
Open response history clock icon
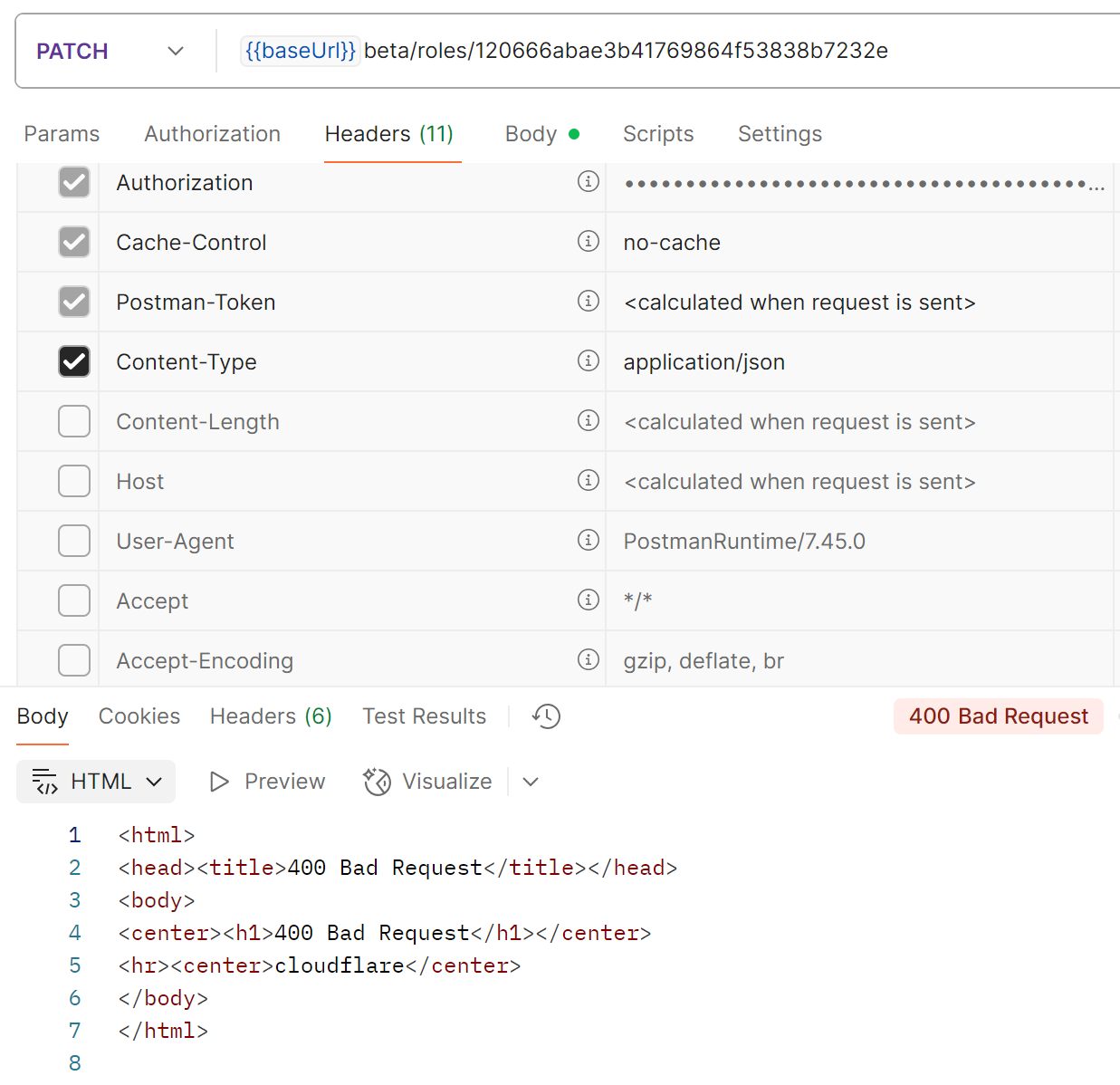pyautogui.click(x=546, y=716)
